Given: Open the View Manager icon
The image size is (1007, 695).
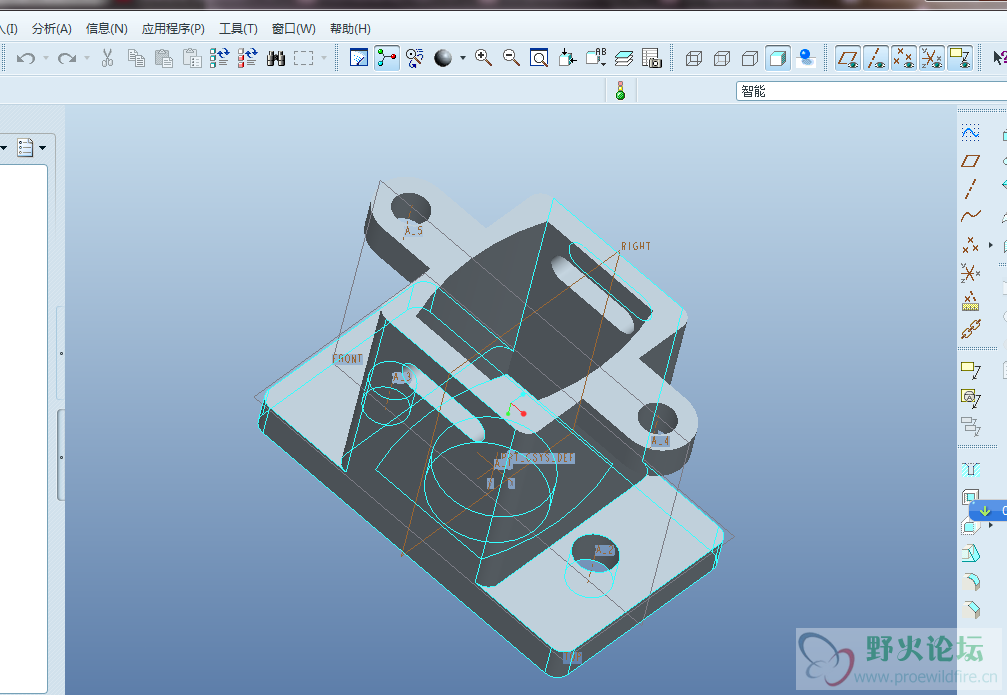Looking at the screenshot, I should click(651, 58).
